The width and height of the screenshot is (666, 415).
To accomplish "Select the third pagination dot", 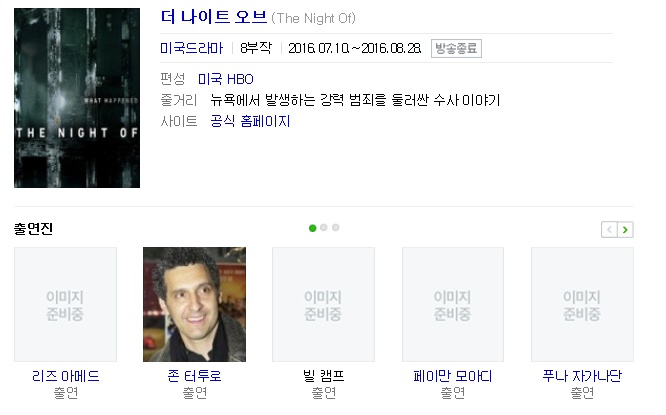I will pyautogui.click(x=336, y=228).
